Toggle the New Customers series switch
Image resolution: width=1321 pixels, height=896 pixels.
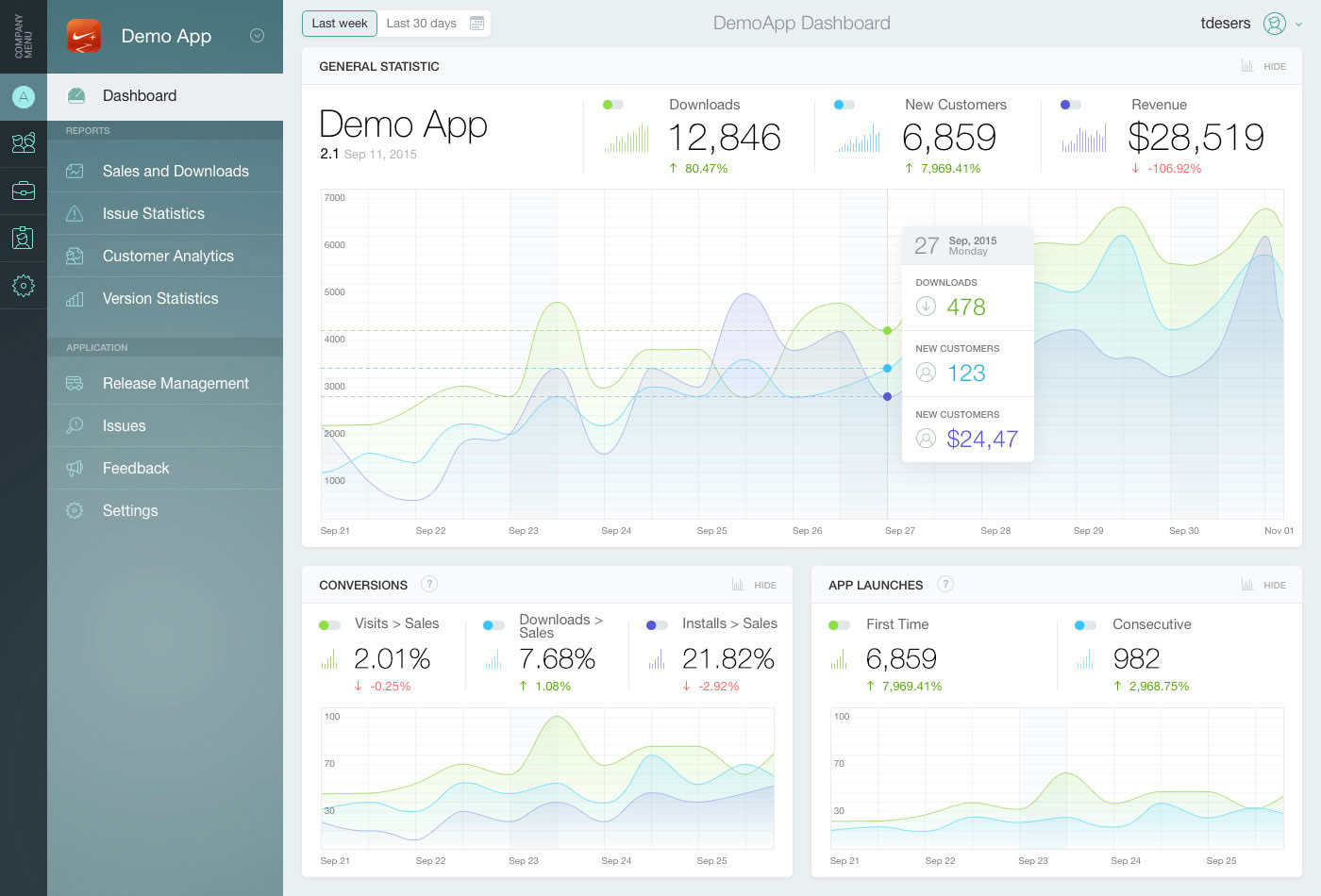(844, 105)
